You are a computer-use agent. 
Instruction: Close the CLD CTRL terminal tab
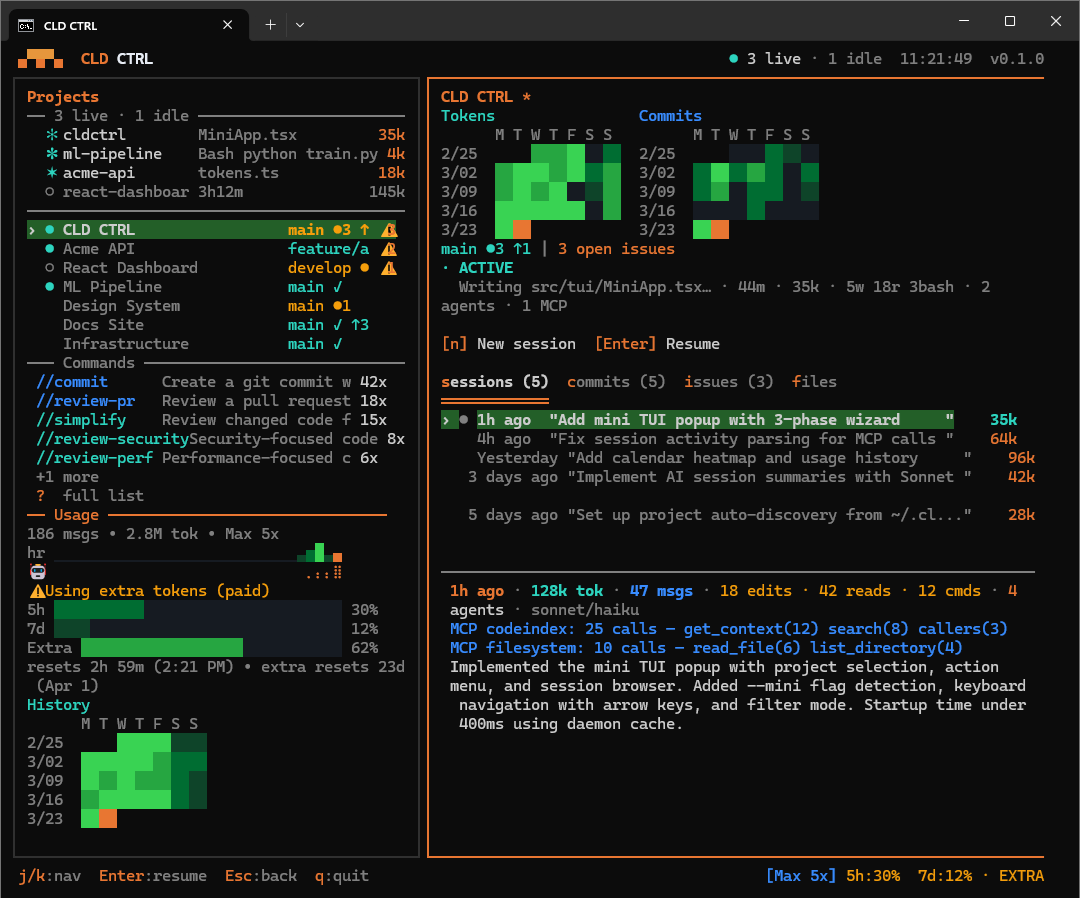tap(227, 25)
